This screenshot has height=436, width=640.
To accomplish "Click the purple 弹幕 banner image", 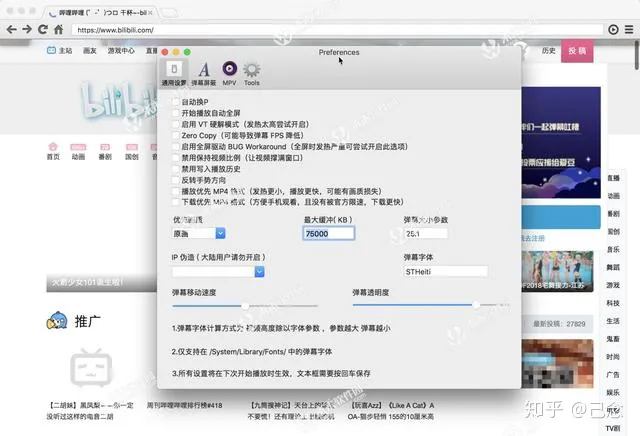I will (561, 142).
